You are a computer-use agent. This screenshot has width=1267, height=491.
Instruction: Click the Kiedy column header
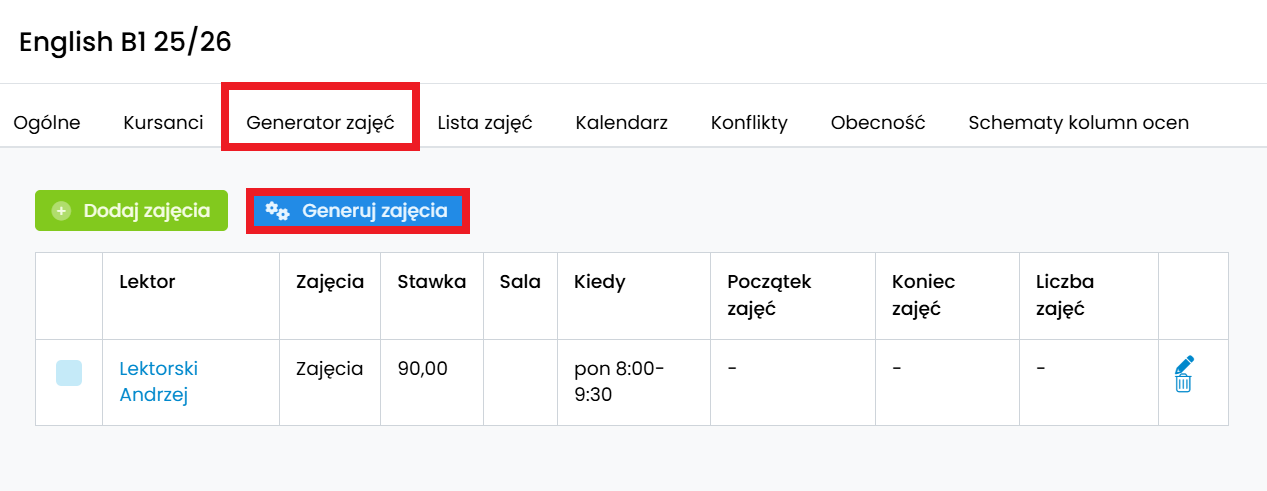tap(599, 282)
